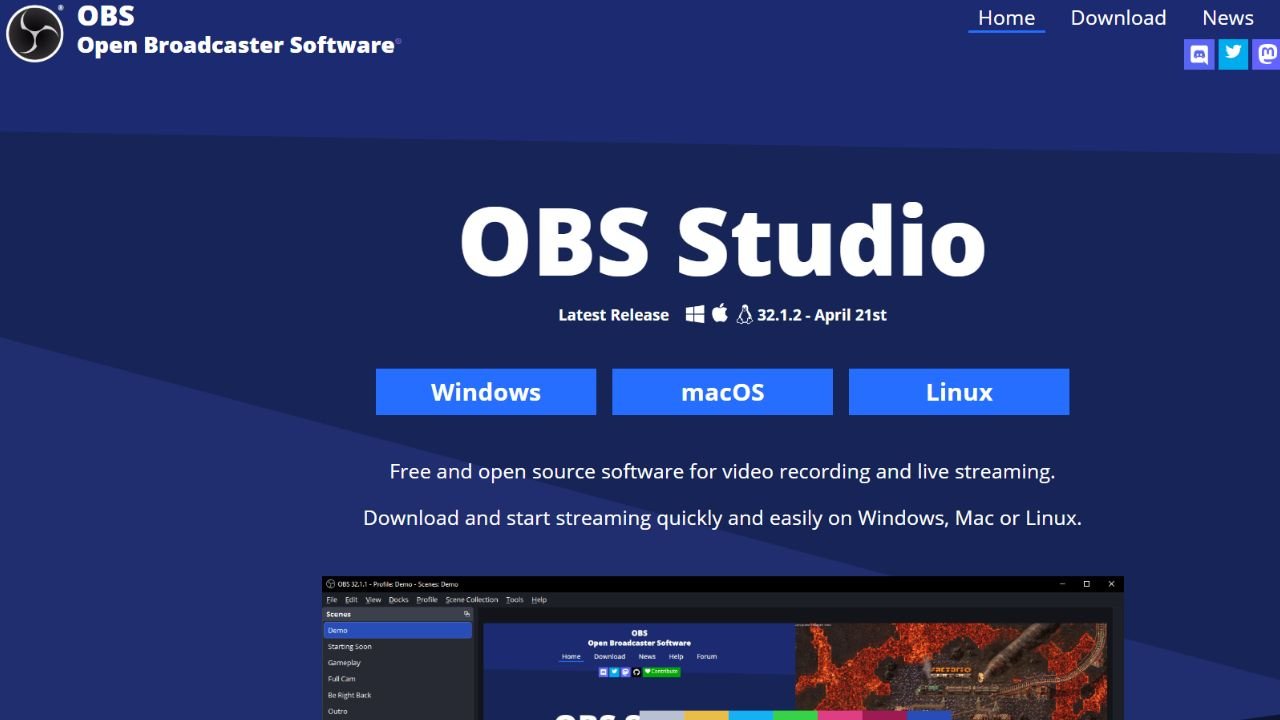Click the "Open Broadcaster Software" header text
This screenshot has height=720, width=1280.
(x=236, y=45)
